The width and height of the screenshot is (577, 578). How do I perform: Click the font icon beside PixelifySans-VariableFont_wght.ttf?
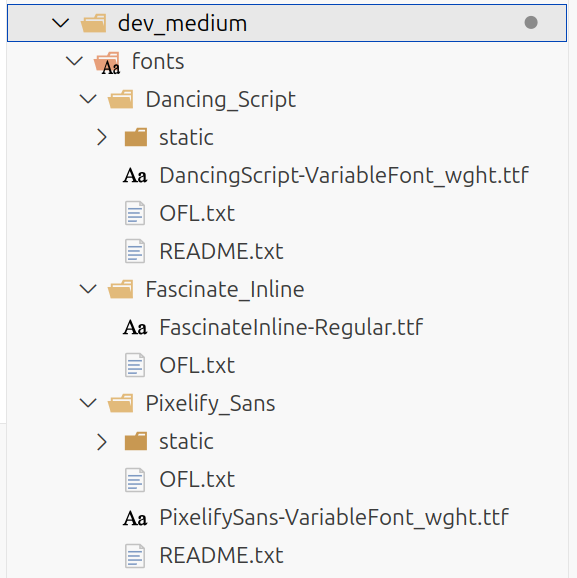point(135,518)
